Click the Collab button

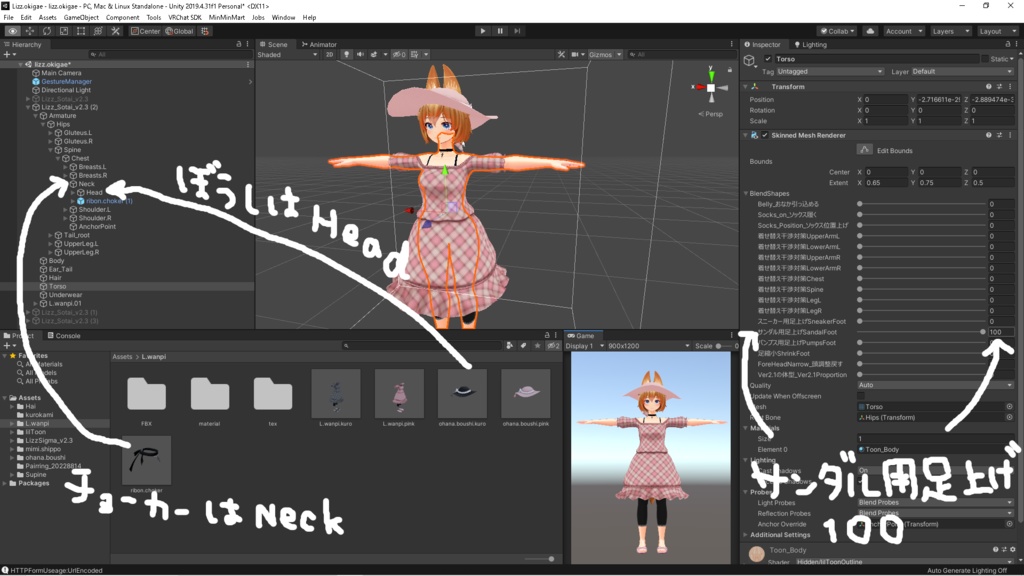836,31
